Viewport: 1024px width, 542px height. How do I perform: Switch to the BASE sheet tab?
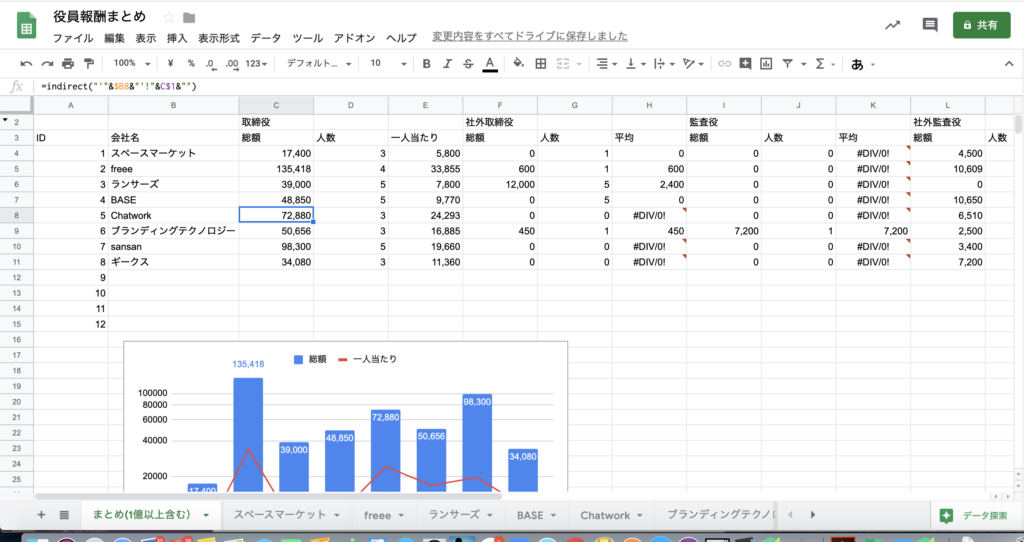[536, 515]
